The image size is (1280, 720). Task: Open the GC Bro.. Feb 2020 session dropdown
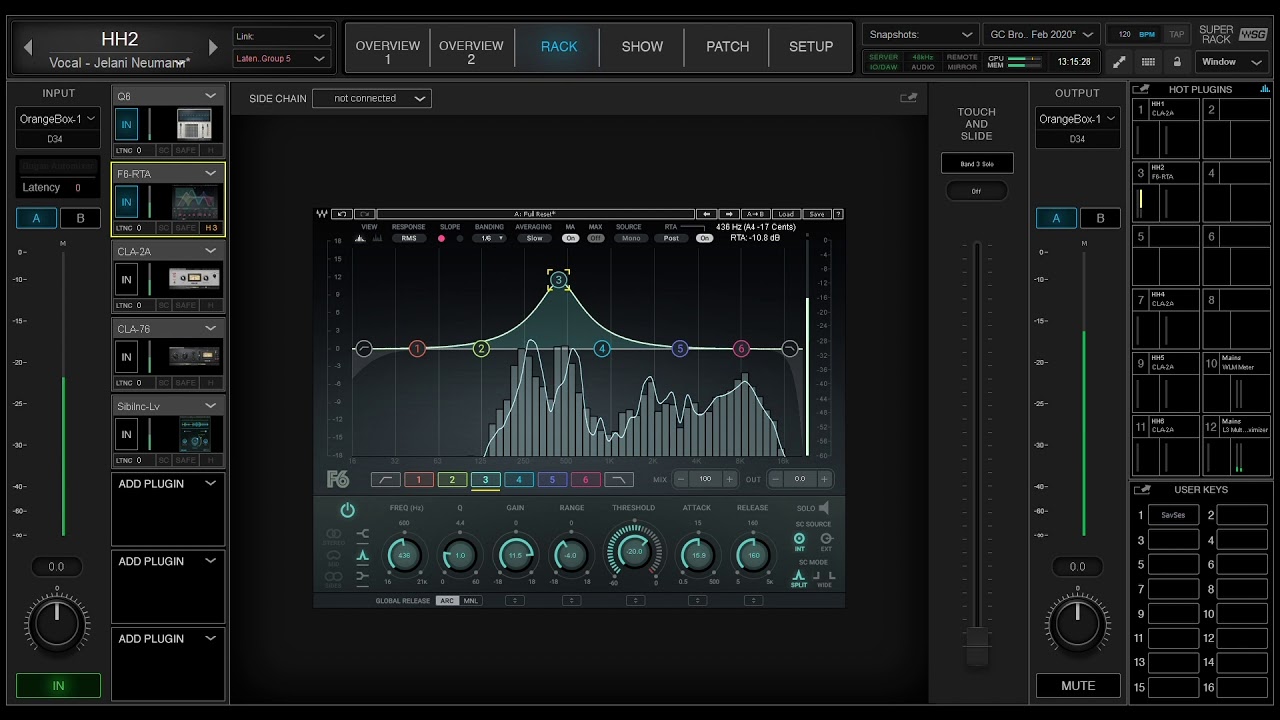[1041, 34]
